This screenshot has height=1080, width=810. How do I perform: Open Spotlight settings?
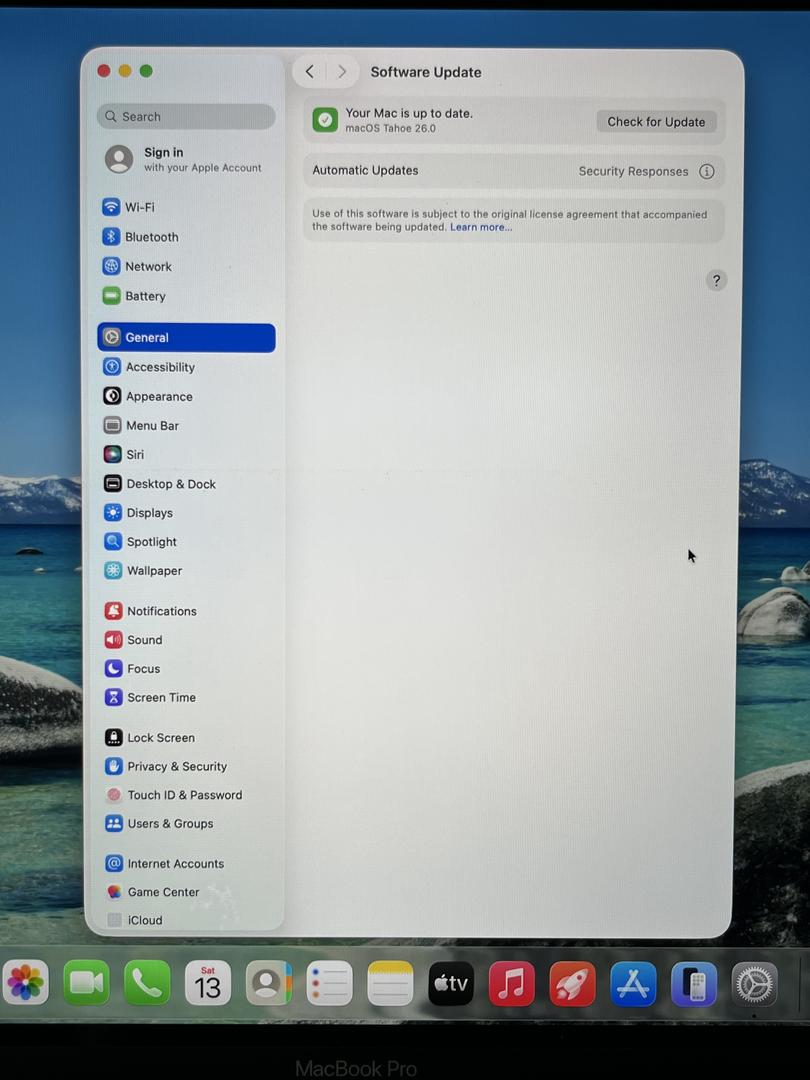pos(186,542)
